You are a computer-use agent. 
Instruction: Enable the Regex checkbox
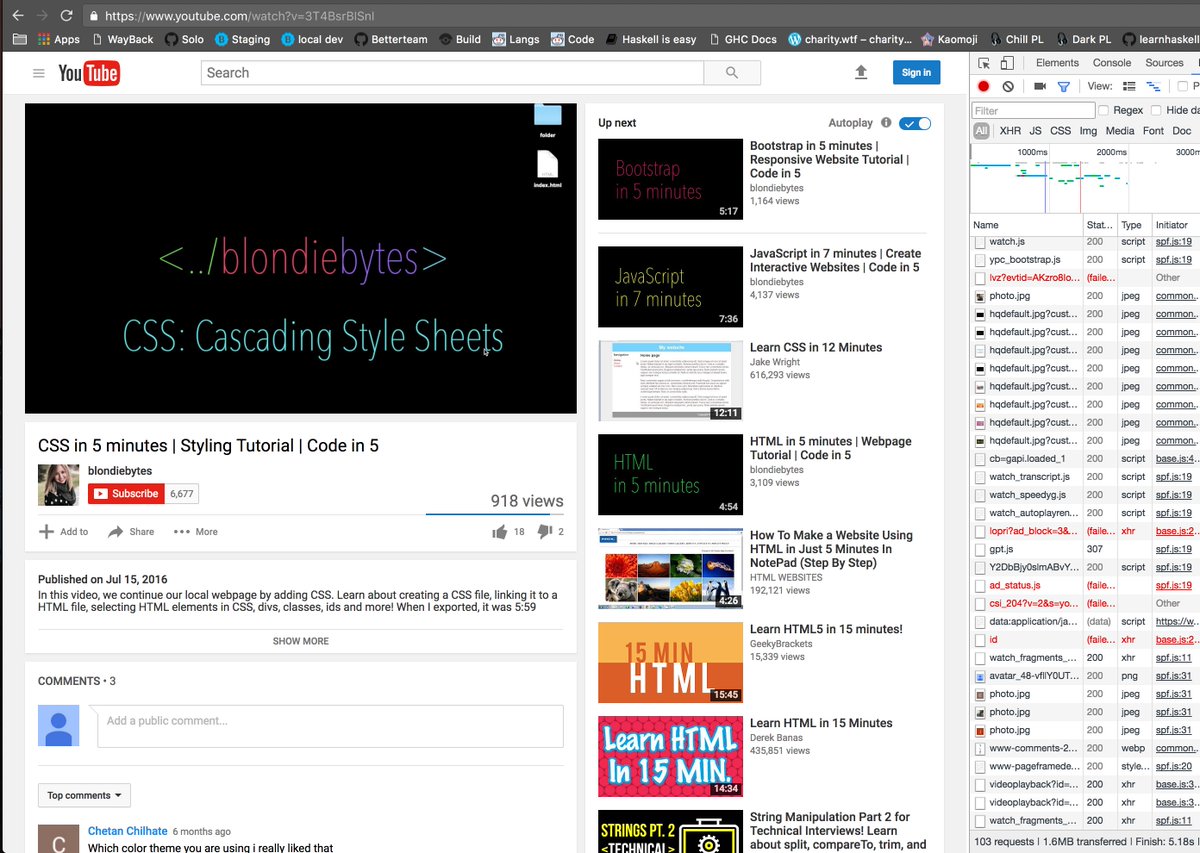point(1104,110)
